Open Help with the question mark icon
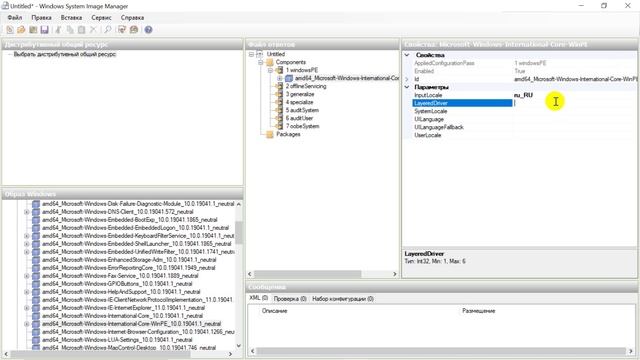The image size is (640, 360). click(x=149, y=30)
